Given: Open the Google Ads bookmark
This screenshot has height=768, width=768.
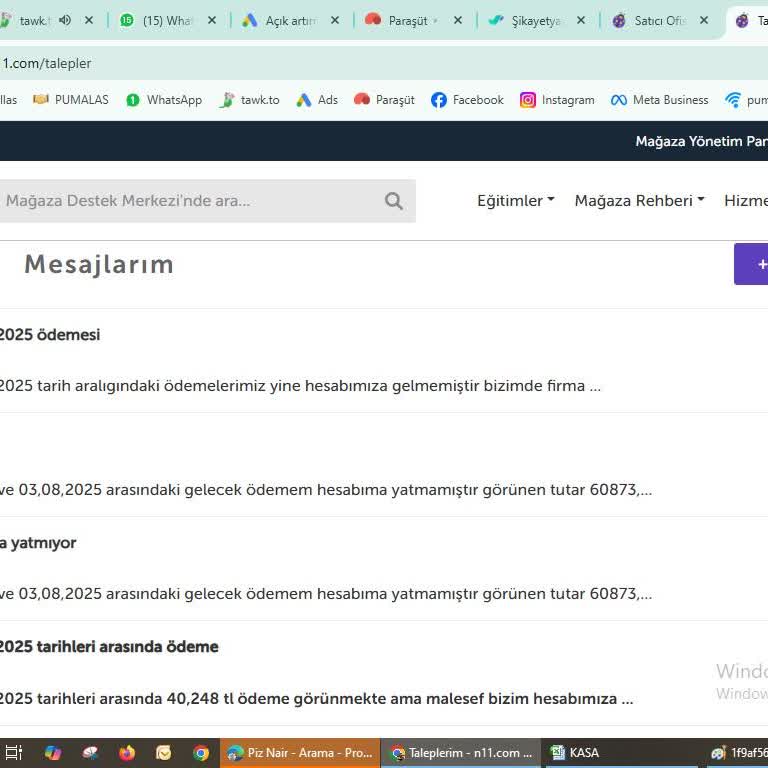Looking at the screenshot, I should coord(317,100).
